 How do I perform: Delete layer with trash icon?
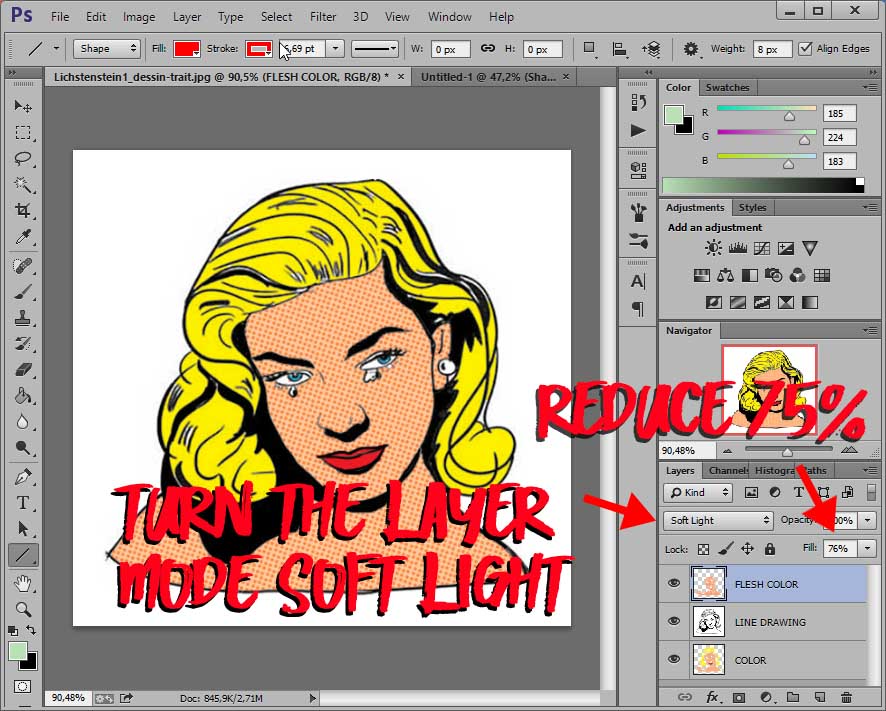846,697
